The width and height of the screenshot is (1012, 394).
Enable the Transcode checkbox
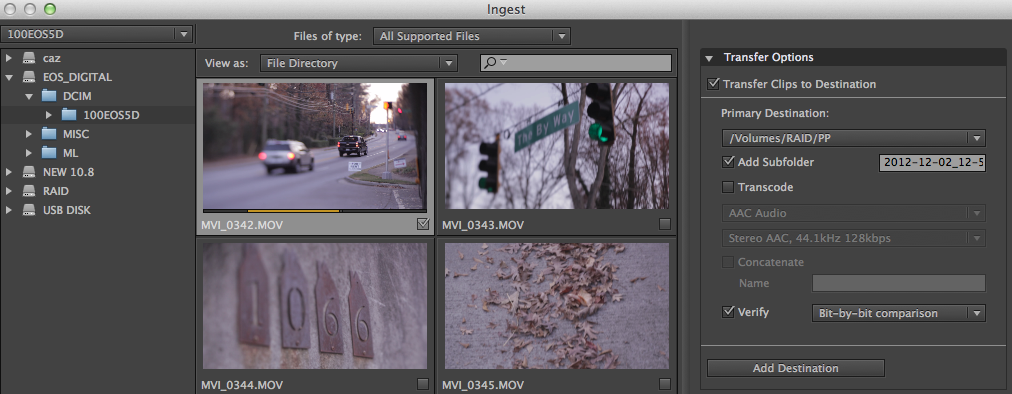(728, 187)
